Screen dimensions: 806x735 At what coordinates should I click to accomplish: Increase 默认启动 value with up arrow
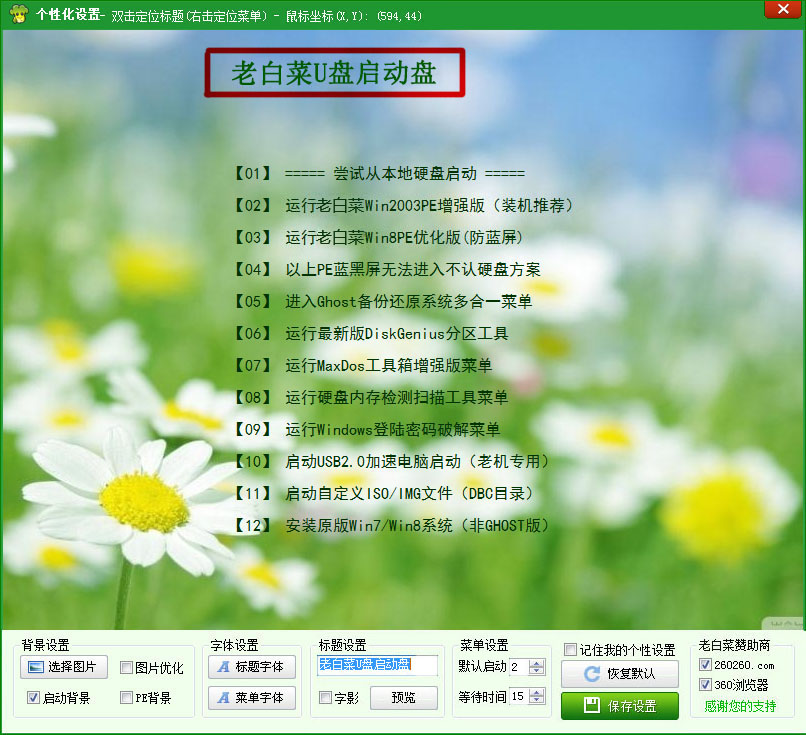point(537,663)
